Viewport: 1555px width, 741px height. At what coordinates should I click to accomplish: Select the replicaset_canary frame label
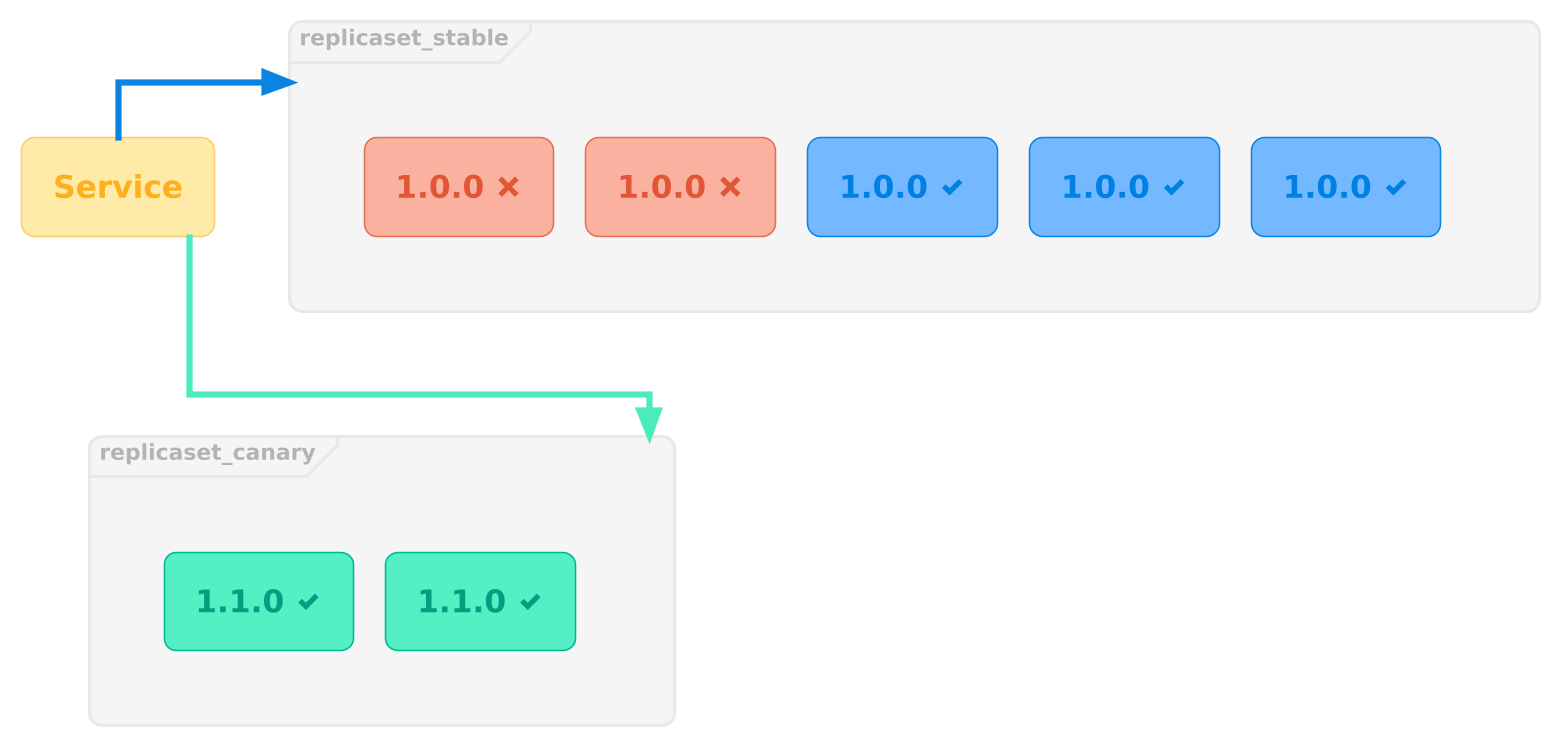[207, 453]
